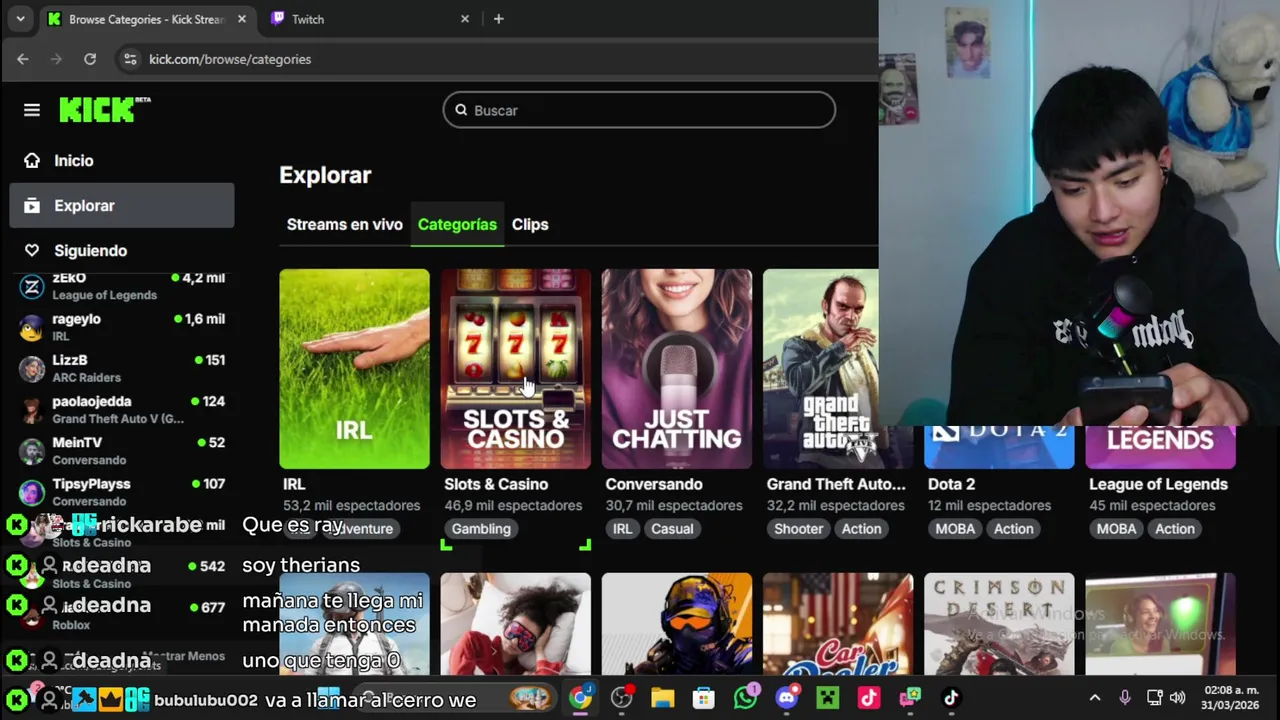View site information icon in address bar
The image size is (1280, 720).
click(130, 59)
